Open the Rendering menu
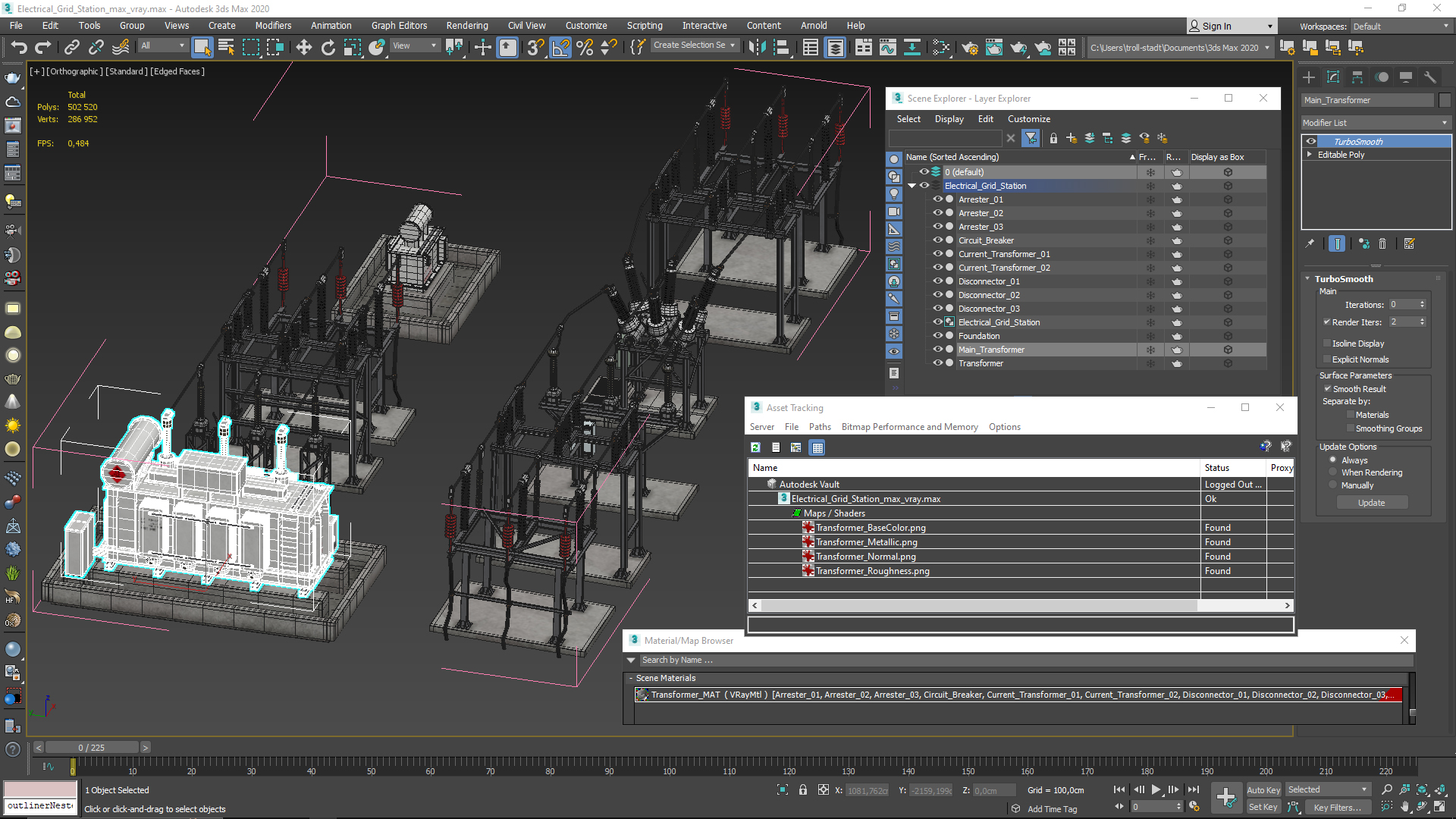The height and width of the screenshot is (819, 1456). pos(467,25)
